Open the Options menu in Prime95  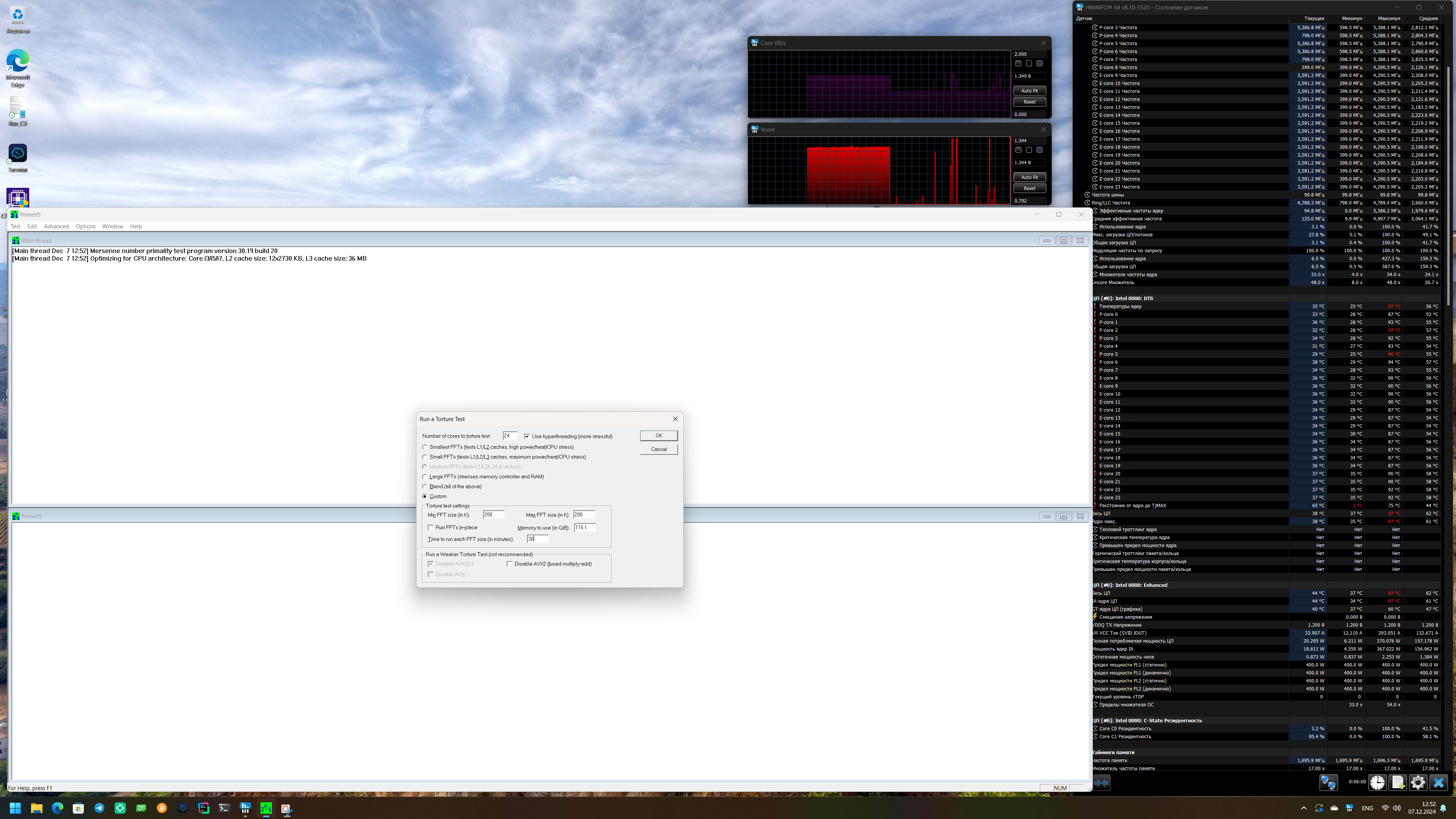pos(85,226)
